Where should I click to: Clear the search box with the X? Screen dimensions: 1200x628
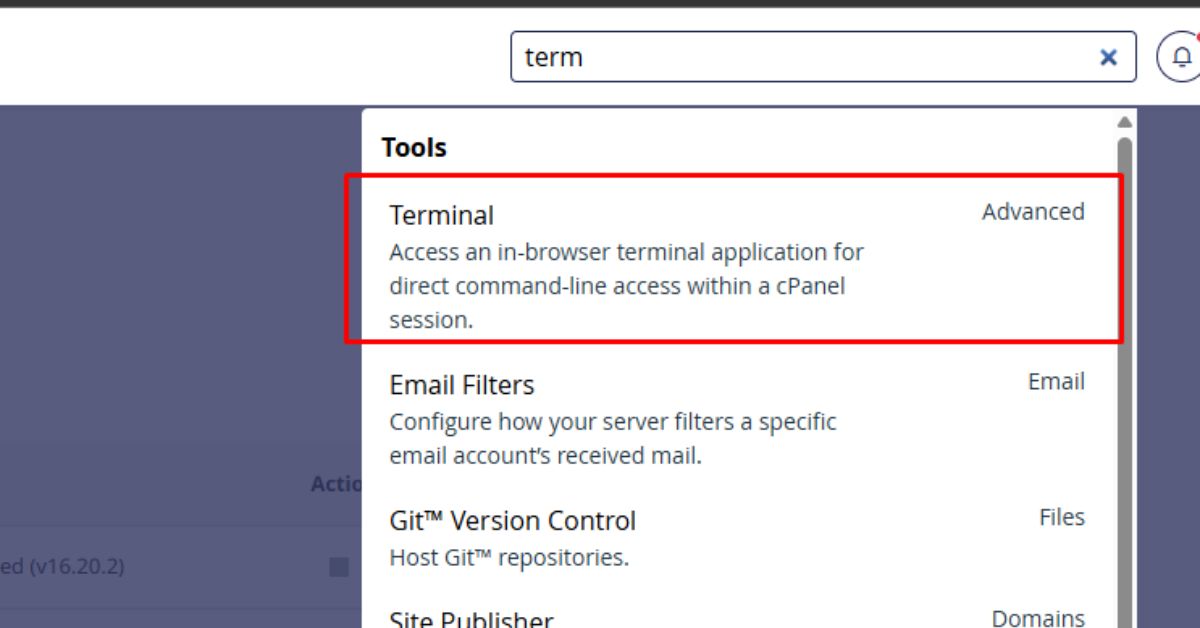click(1108, 58)
